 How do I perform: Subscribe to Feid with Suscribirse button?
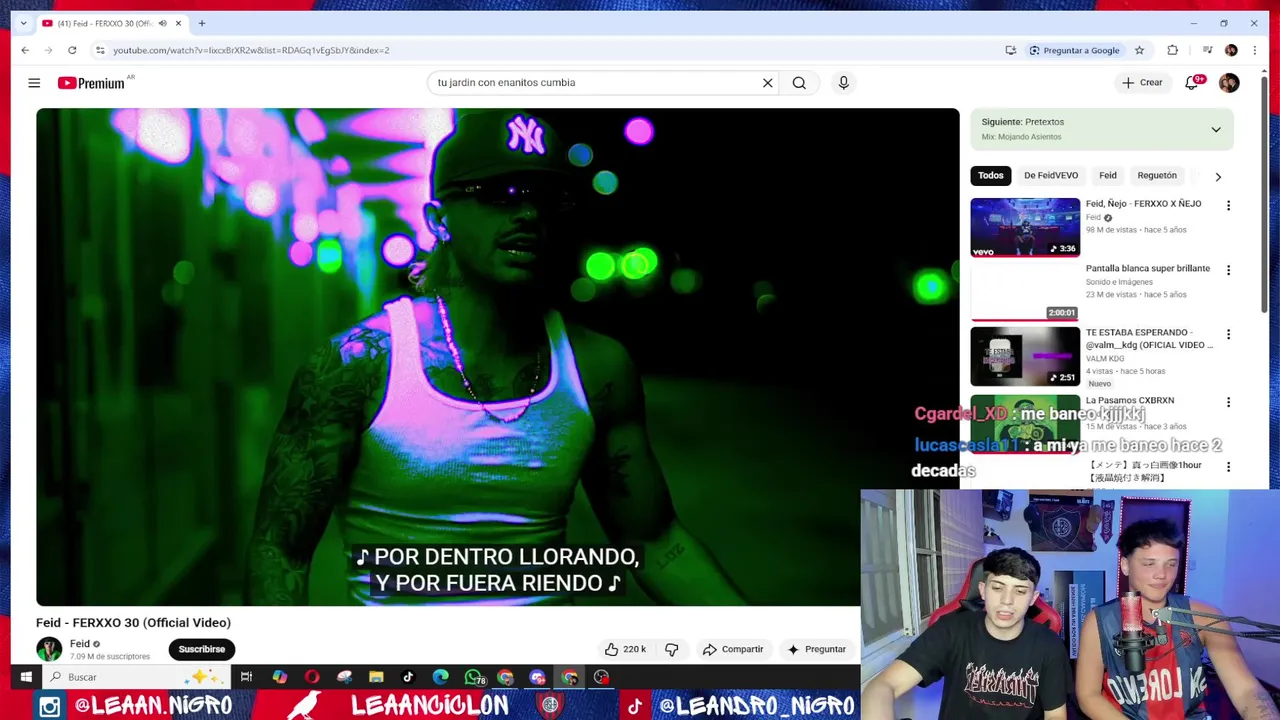pyautogui.click(x=201, y=649)
